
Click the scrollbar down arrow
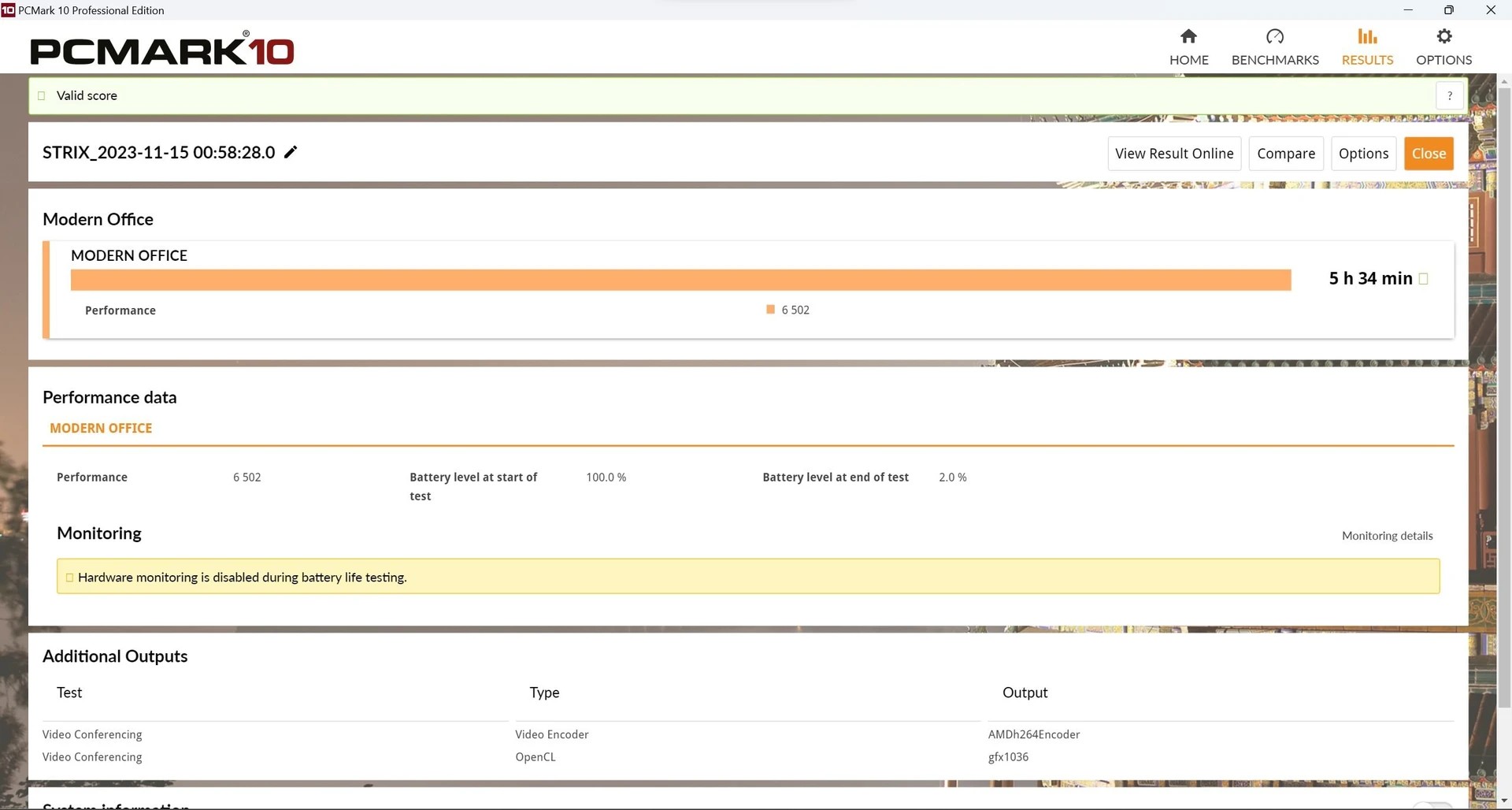[x=1504, y=801]
